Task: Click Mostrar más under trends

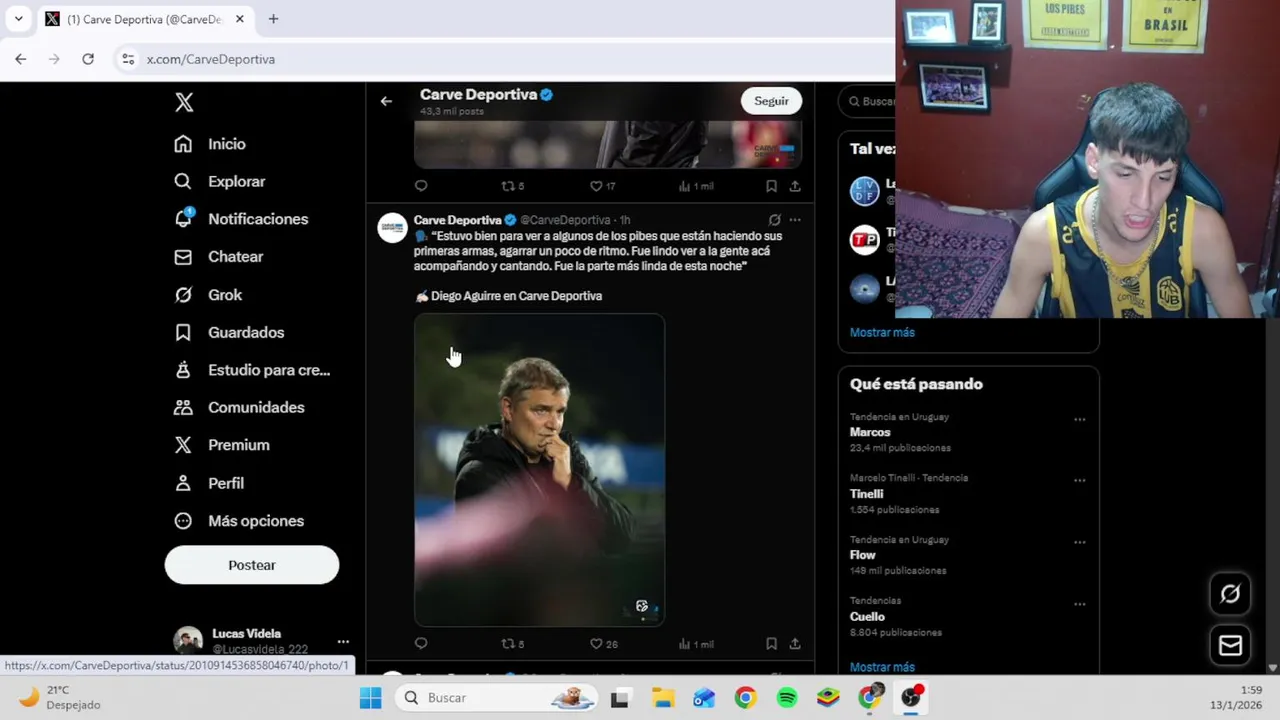Action: (882, 667)
